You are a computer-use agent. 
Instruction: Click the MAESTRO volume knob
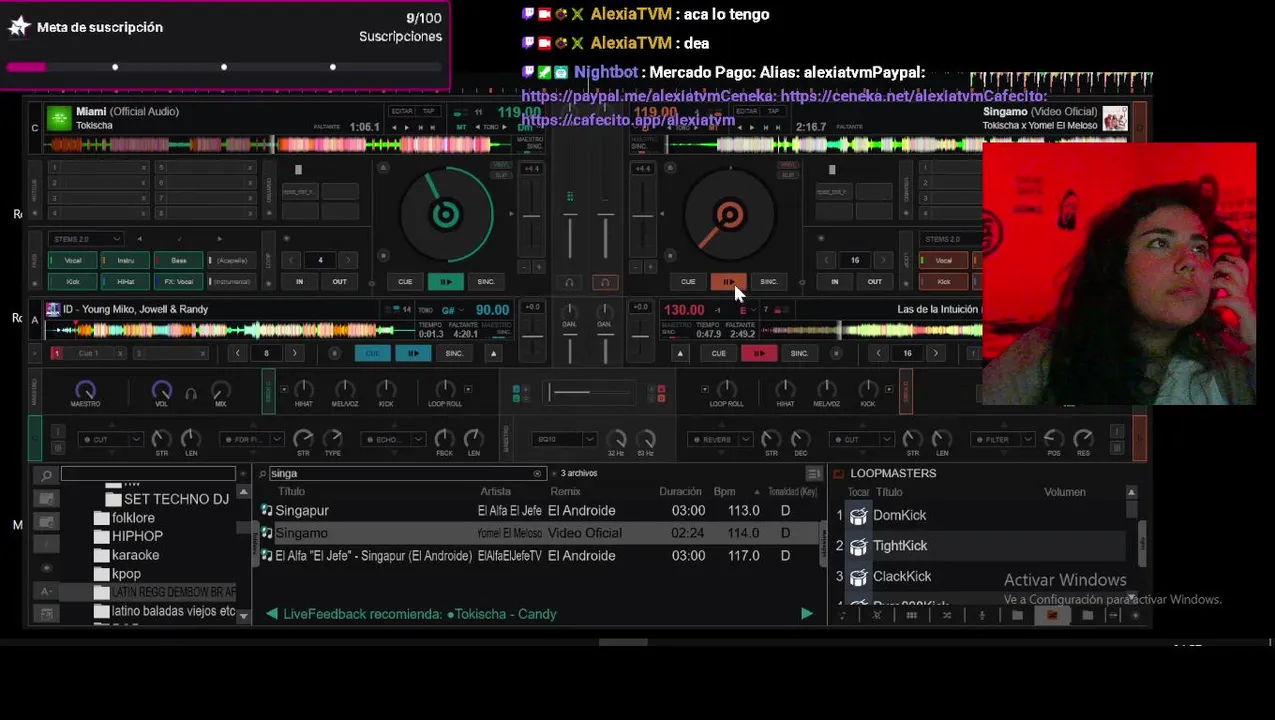point(85,390)
